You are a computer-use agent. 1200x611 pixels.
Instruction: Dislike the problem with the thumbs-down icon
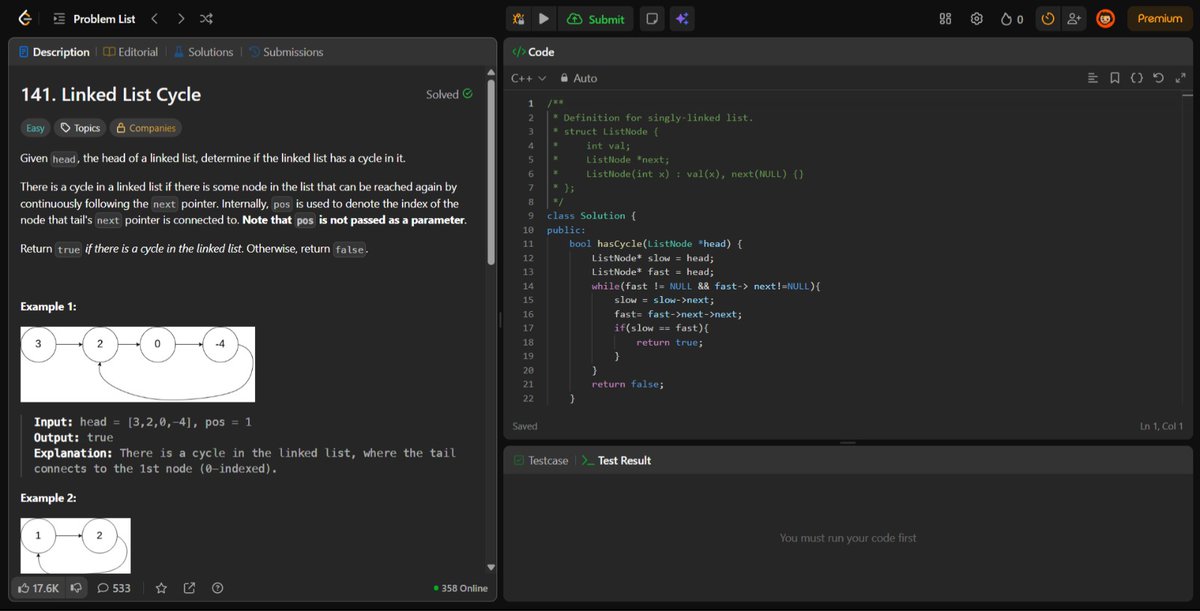76,588
